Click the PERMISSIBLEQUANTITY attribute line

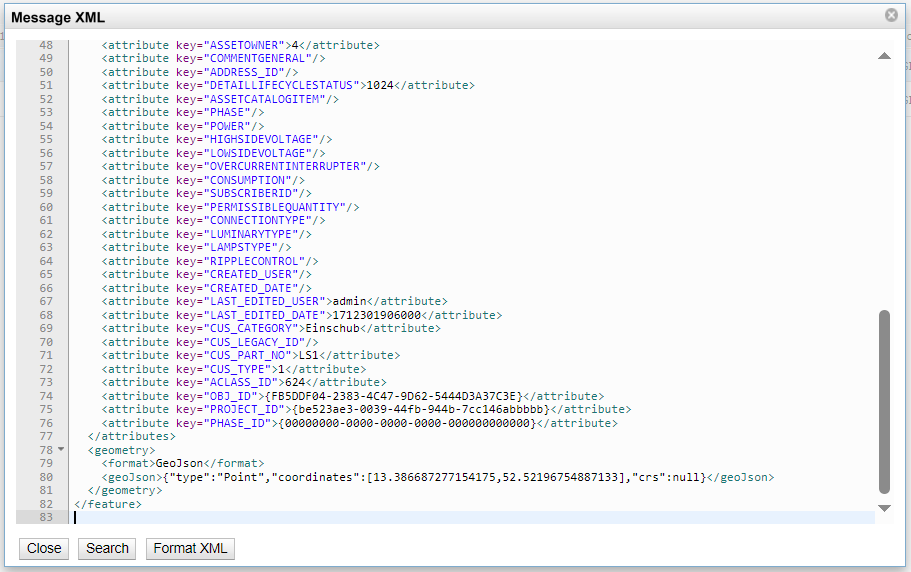(231, 207)
